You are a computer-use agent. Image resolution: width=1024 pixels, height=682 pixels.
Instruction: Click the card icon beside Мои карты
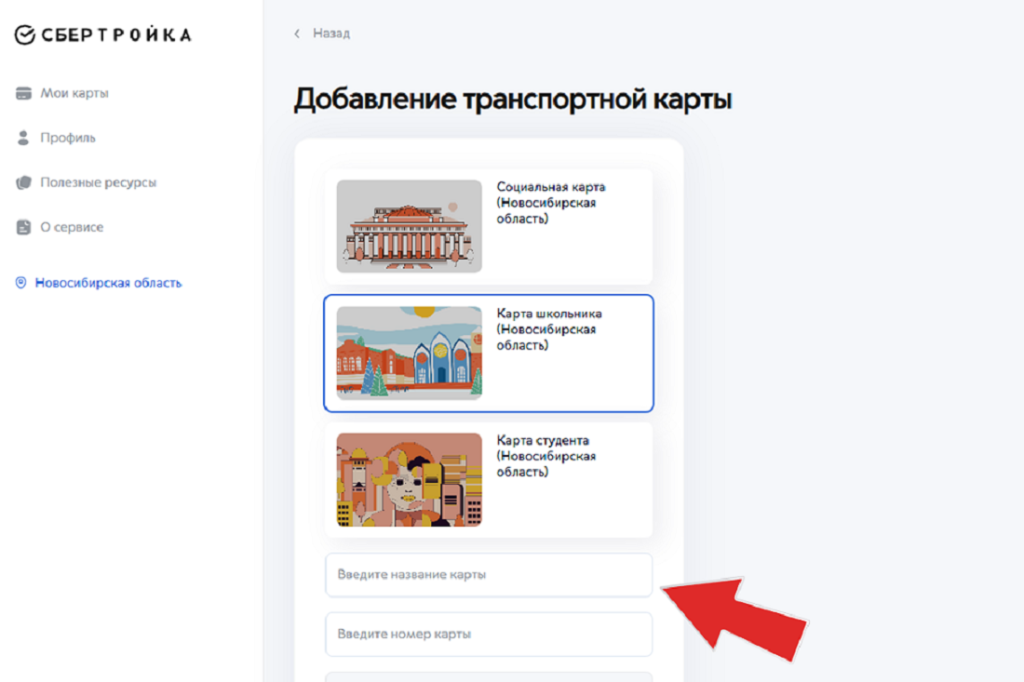pos(24,93)
